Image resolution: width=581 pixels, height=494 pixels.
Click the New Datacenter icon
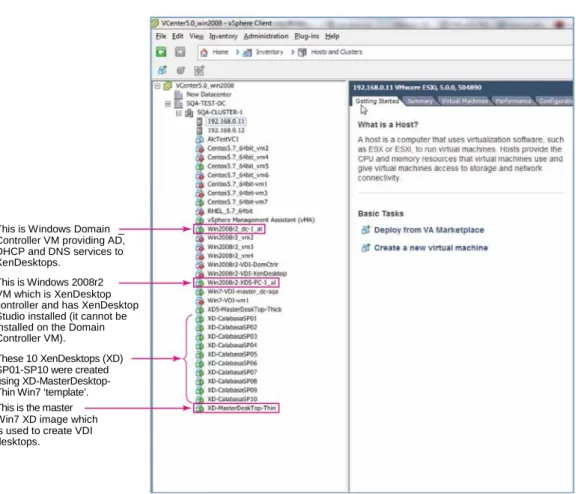(179, 95)
